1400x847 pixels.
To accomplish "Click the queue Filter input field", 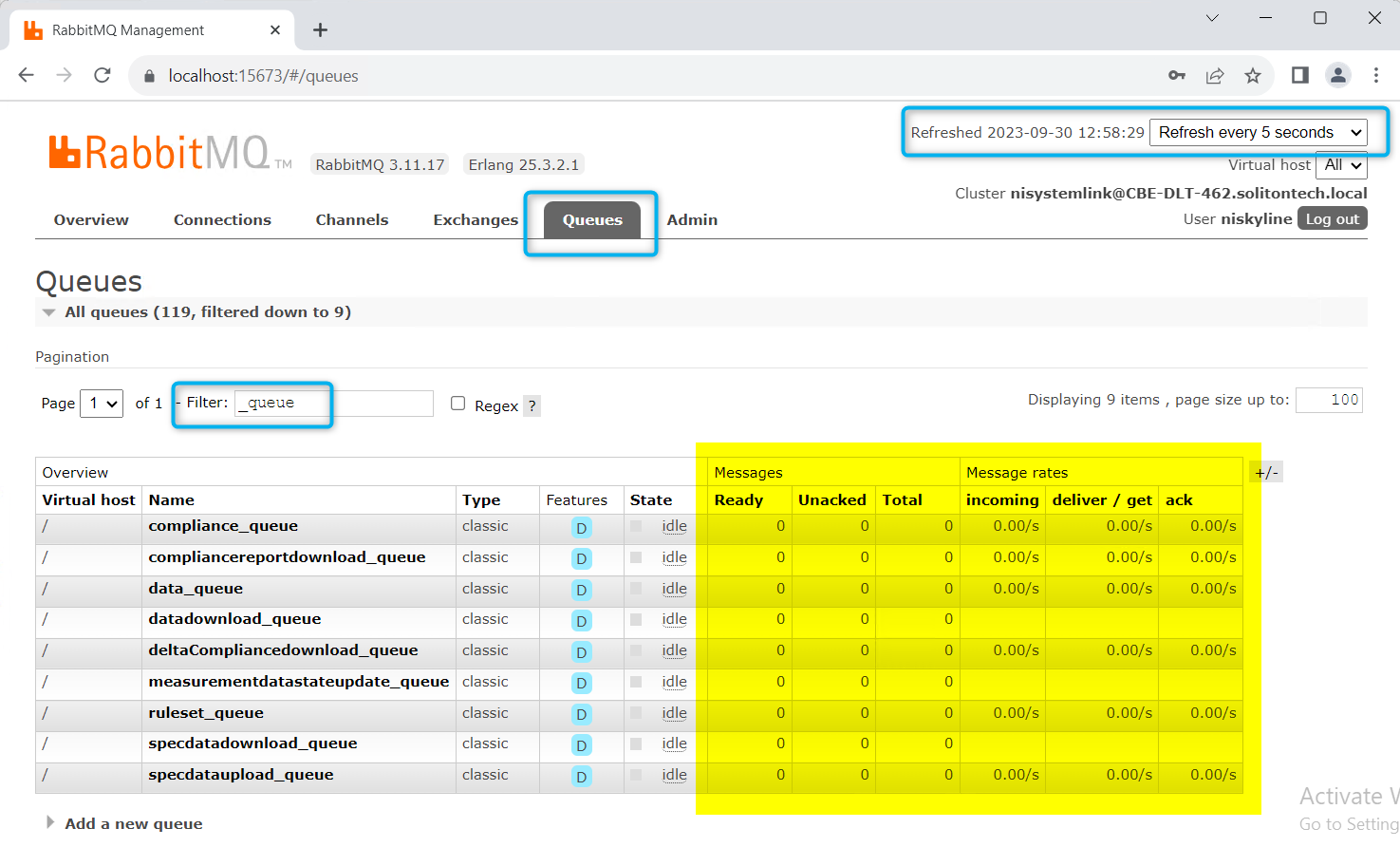I will coord(334,403).
